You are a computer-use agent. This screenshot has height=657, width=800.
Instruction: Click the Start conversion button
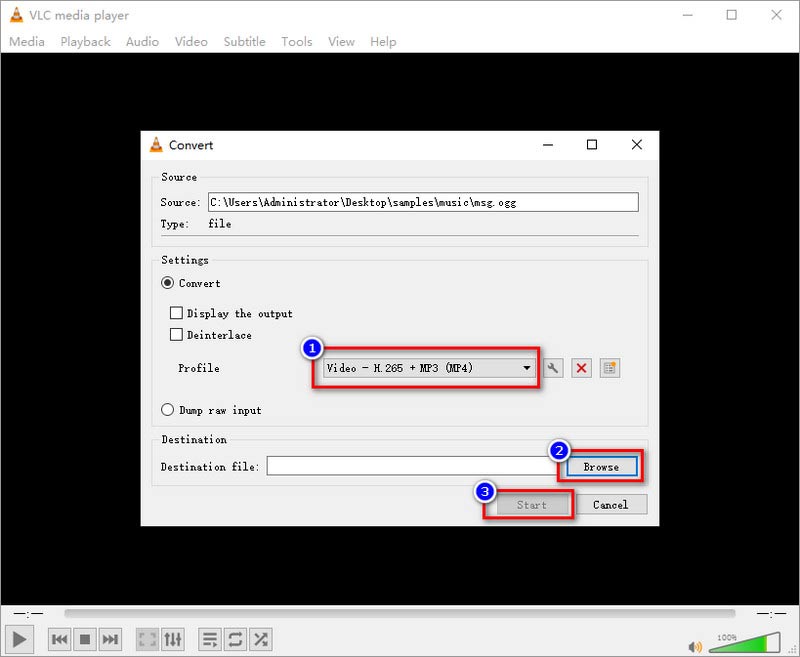[x=532, y=504]
